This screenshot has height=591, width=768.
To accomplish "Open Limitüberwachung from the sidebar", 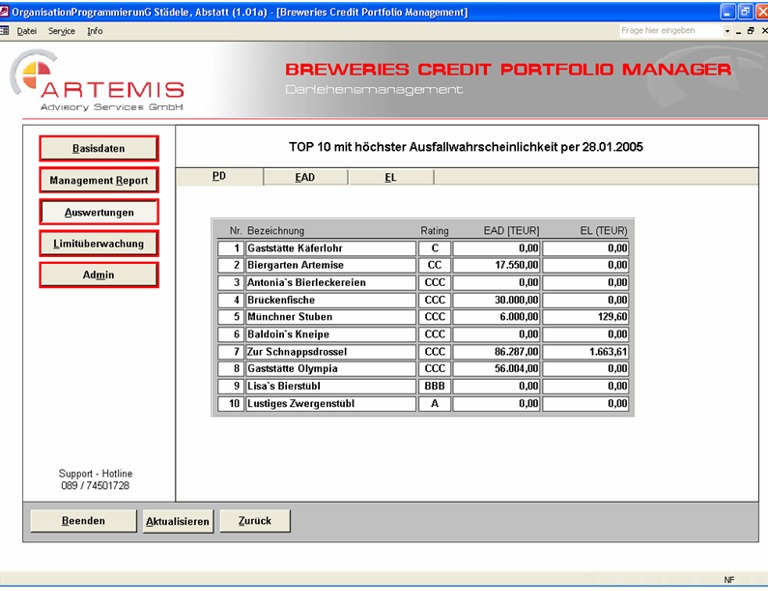I will [99, 243].
